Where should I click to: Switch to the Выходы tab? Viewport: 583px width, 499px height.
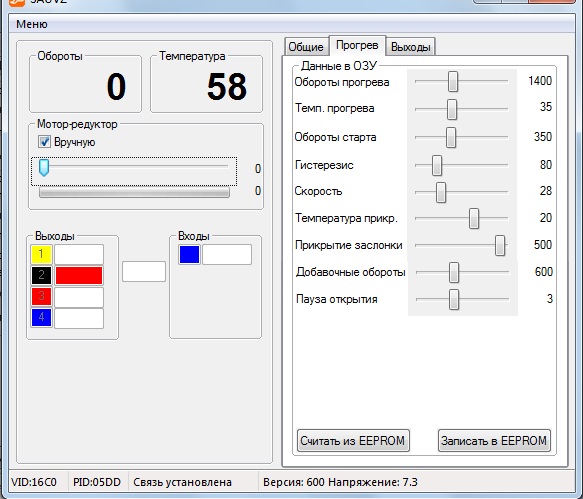pyautogui.click(x=410, y=47)
